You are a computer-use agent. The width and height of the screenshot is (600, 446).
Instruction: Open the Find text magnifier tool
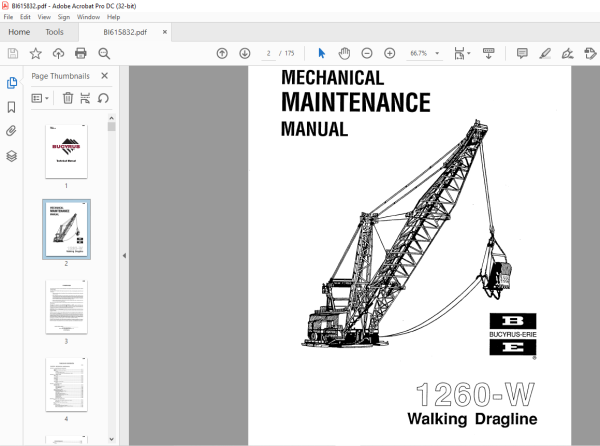click(104, 53)
